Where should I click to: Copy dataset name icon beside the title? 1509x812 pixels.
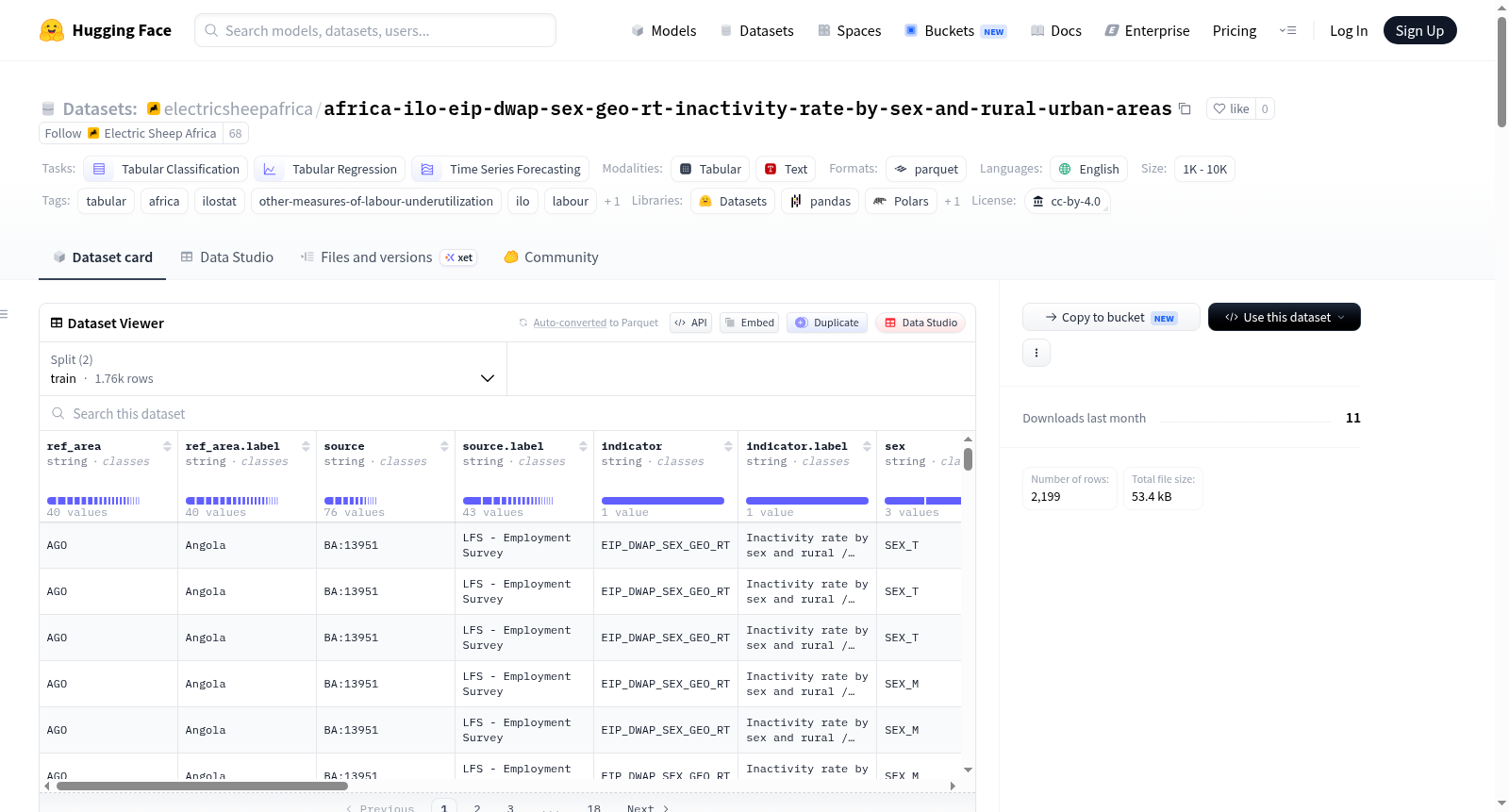1185,109
